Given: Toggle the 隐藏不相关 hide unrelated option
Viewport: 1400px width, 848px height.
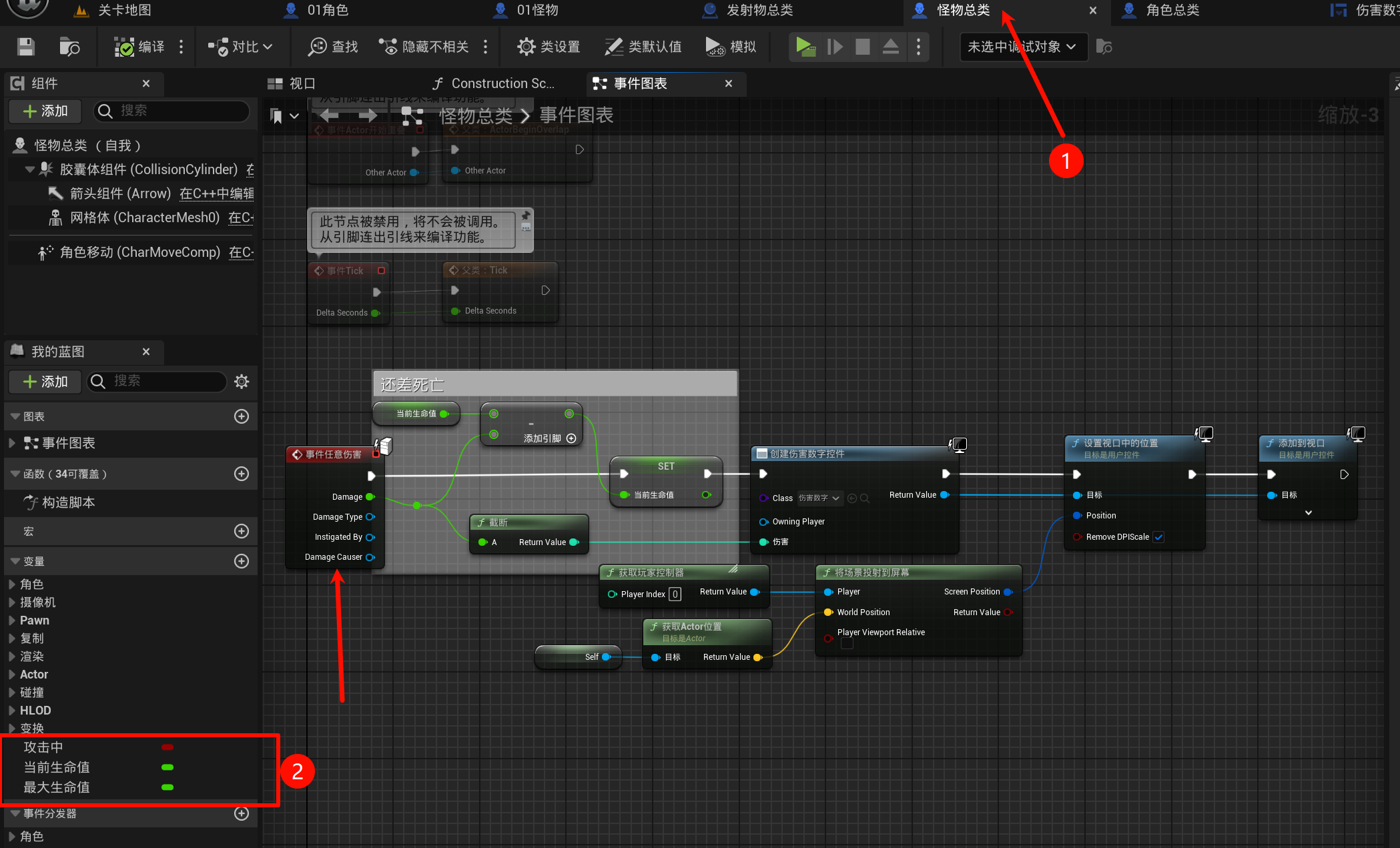Looking at the screenshot, I should tap(424, 47).
